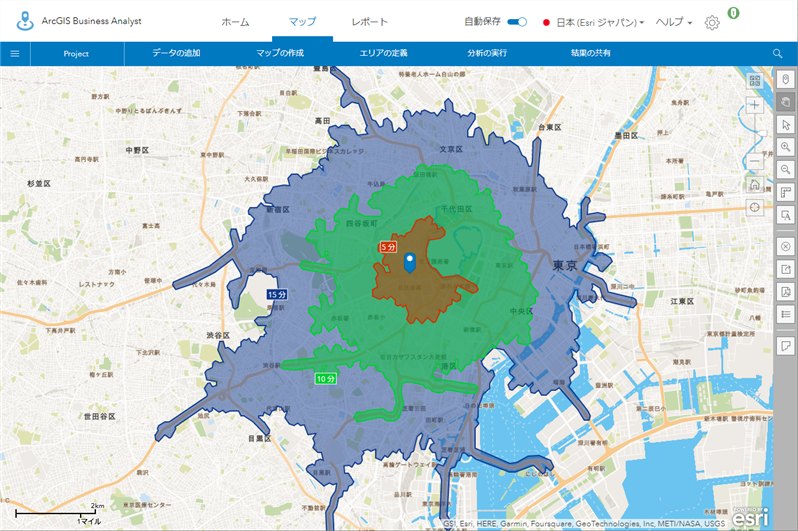Click the locate target button
Screen dimensions: 798x531
[x=754, y=206]
